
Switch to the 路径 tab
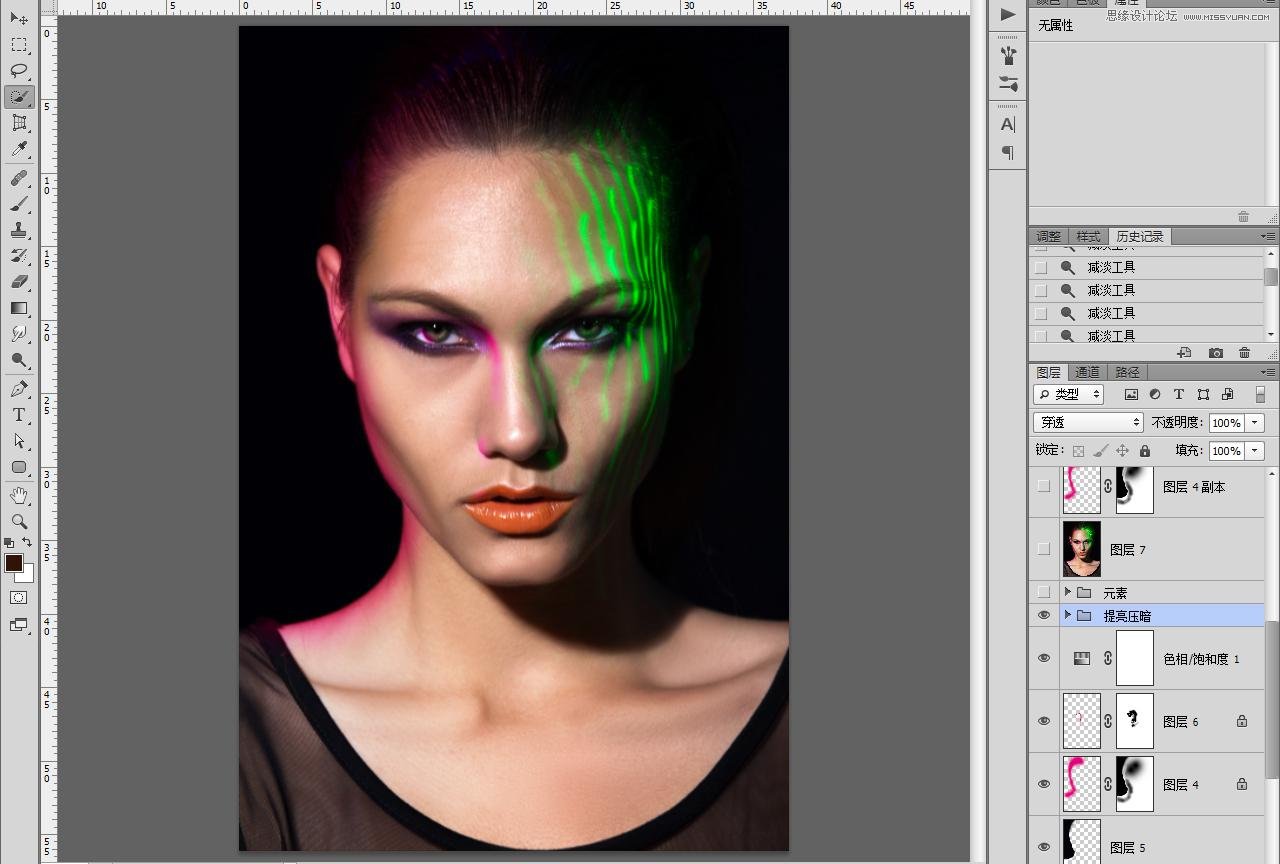[x=1127, y=372]
